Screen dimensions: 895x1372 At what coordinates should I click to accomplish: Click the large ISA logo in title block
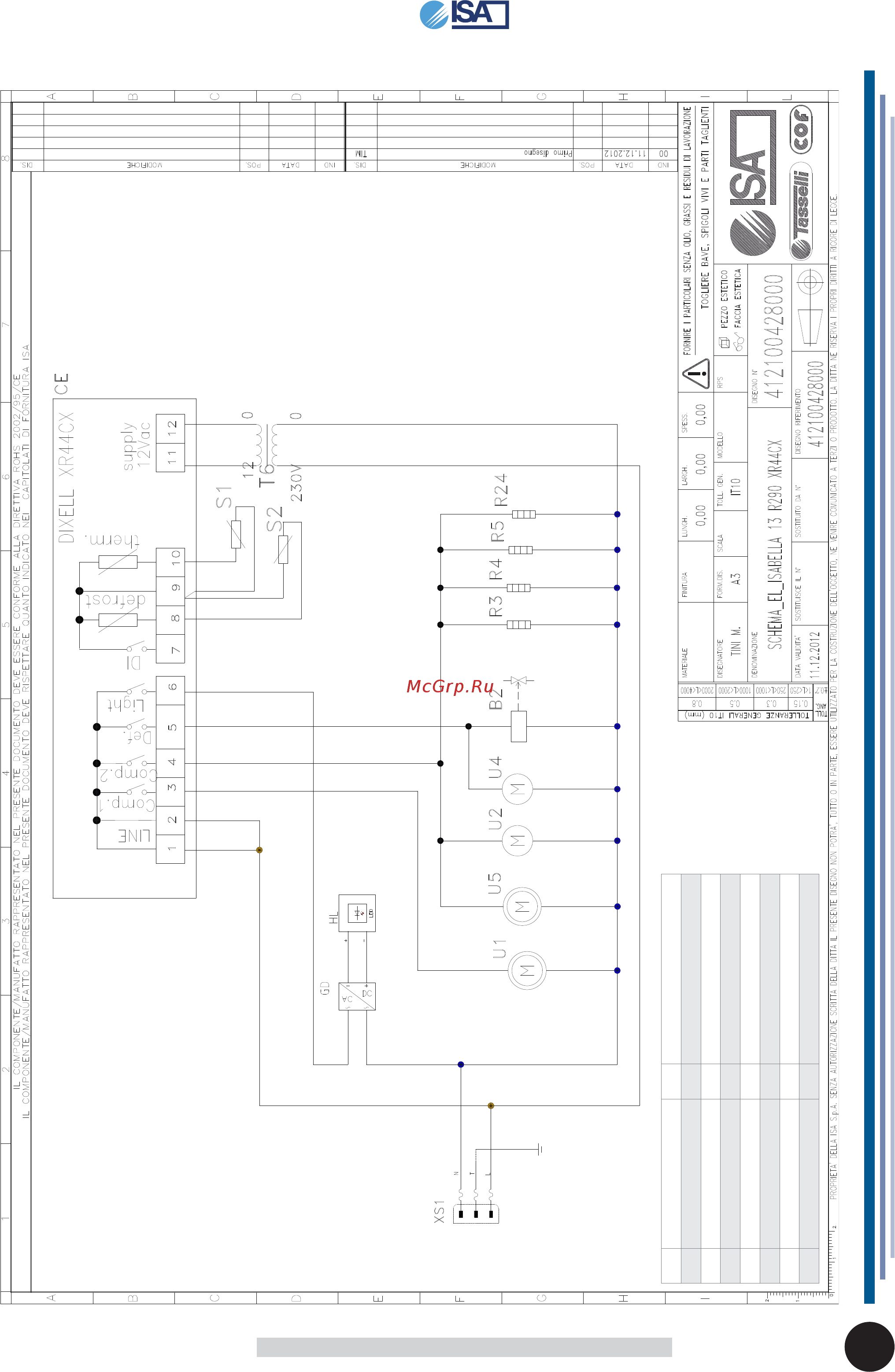click(753, 183)
